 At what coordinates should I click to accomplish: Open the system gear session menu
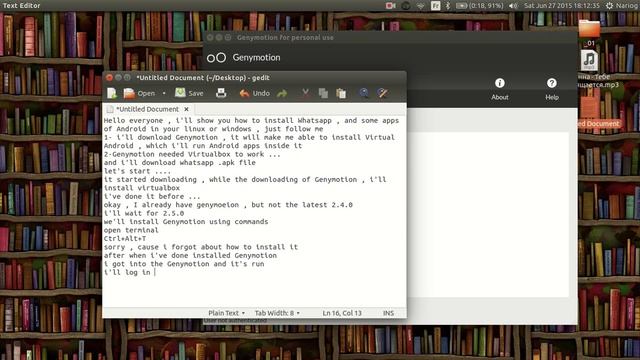(609, 6)
